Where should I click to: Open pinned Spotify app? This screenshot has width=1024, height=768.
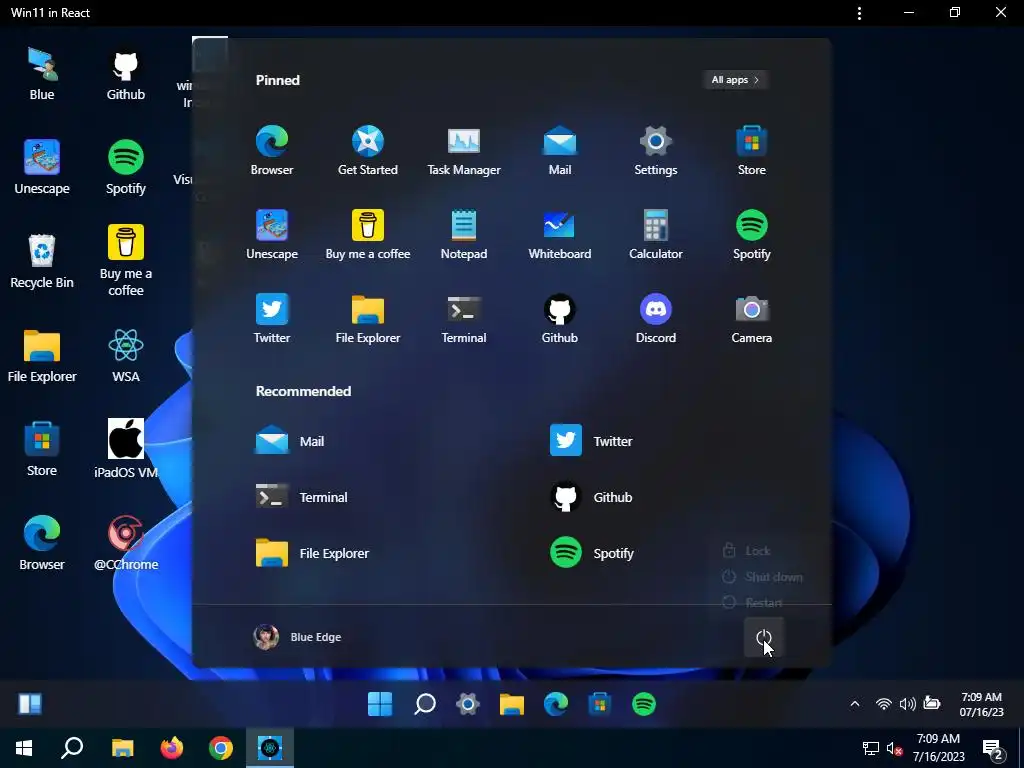(x=752, y=234)
